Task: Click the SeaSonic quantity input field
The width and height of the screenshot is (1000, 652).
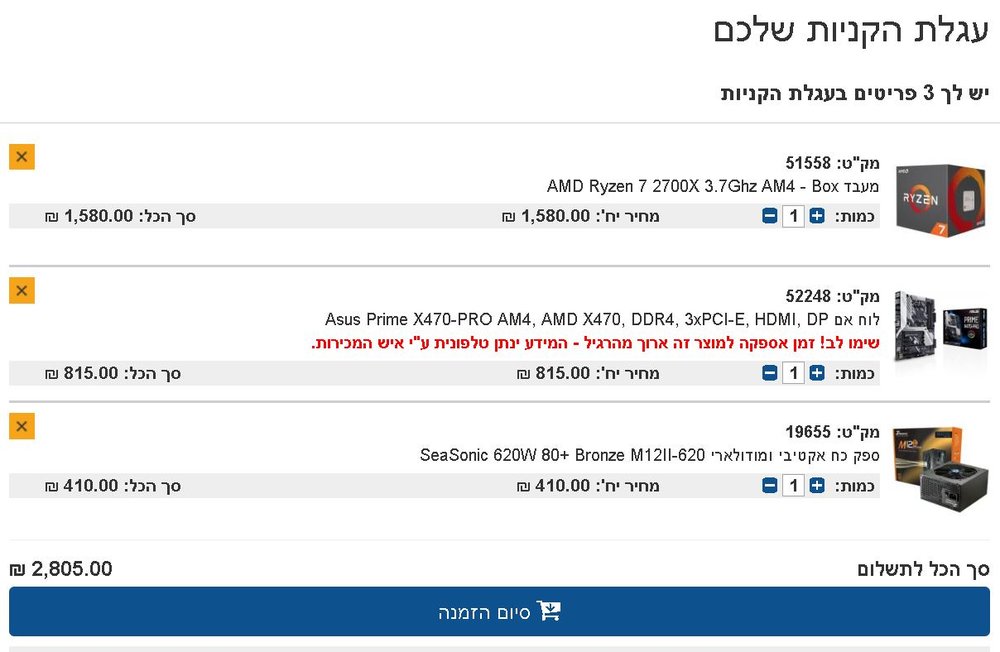Action: coord(793,486)
